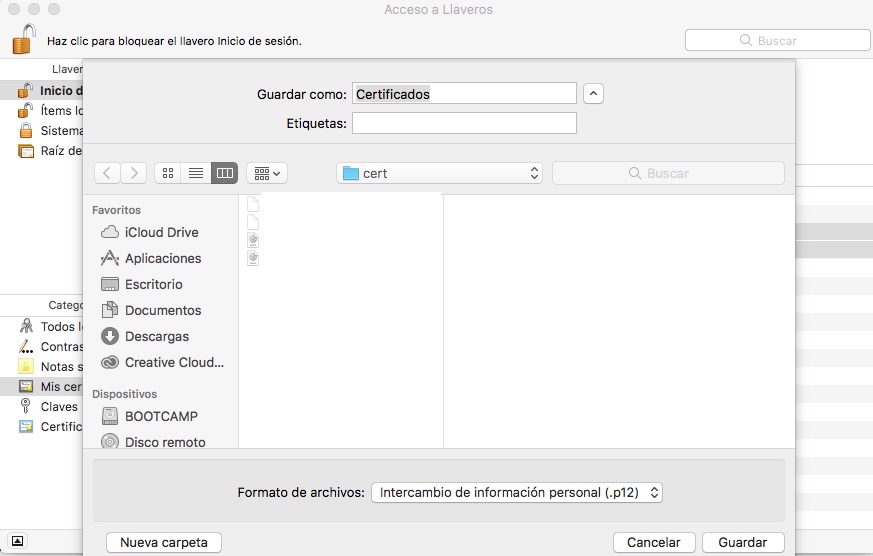Viewport: 873px width, 556px height.
Task: Click the Cancelar button
Action: tap(653, 542)
